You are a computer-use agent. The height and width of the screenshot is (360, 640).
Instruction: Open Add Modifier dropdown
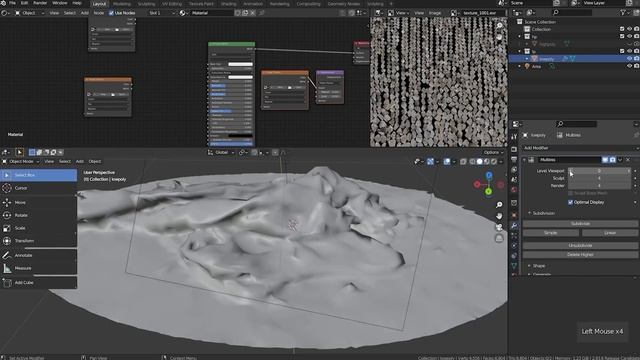(580, 148)
